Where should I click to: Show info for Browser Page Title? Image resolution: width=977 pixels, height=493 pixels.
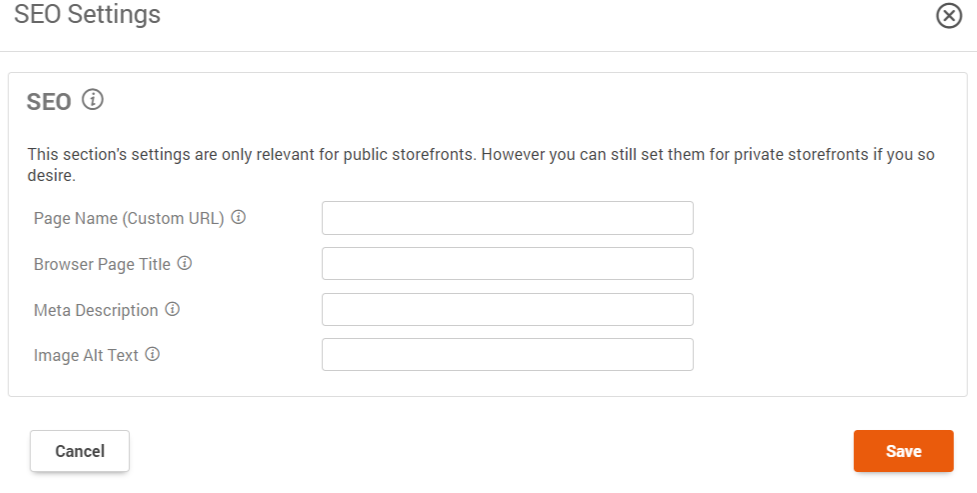coord(184,263)
